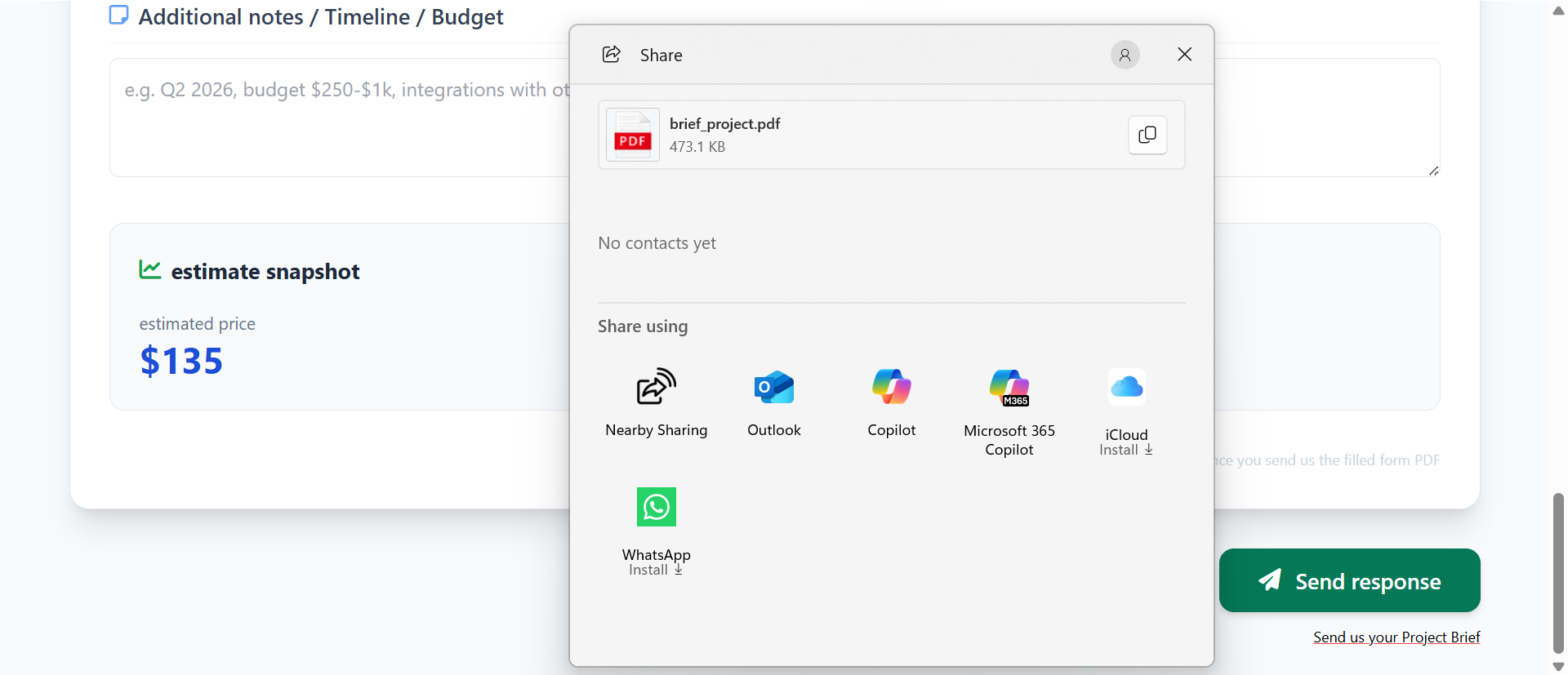Click the $135 estimated price value
Image resolution: width=1568 pixels, height=675 pixels.
[181, 361]
